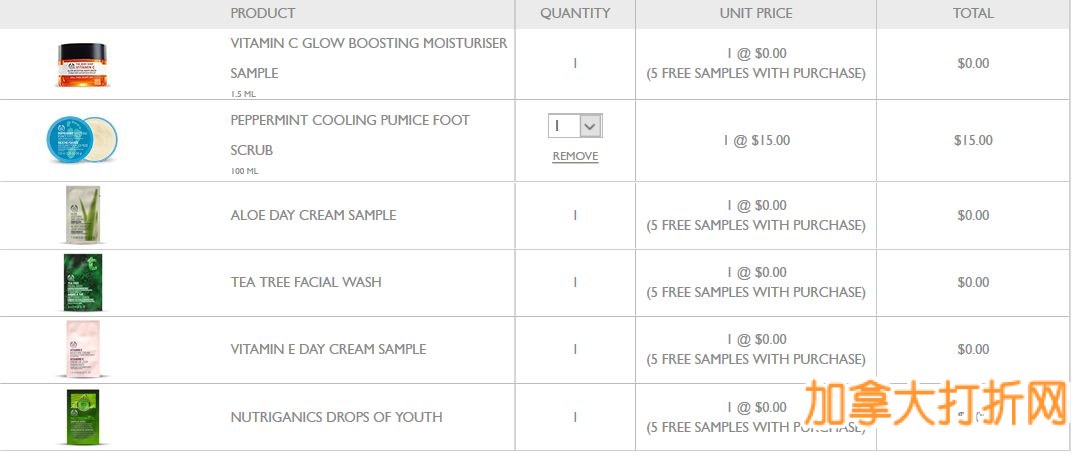Open the Aloe Day Cream Sample link
The image size is (1076, 455).
click(313, 215)
